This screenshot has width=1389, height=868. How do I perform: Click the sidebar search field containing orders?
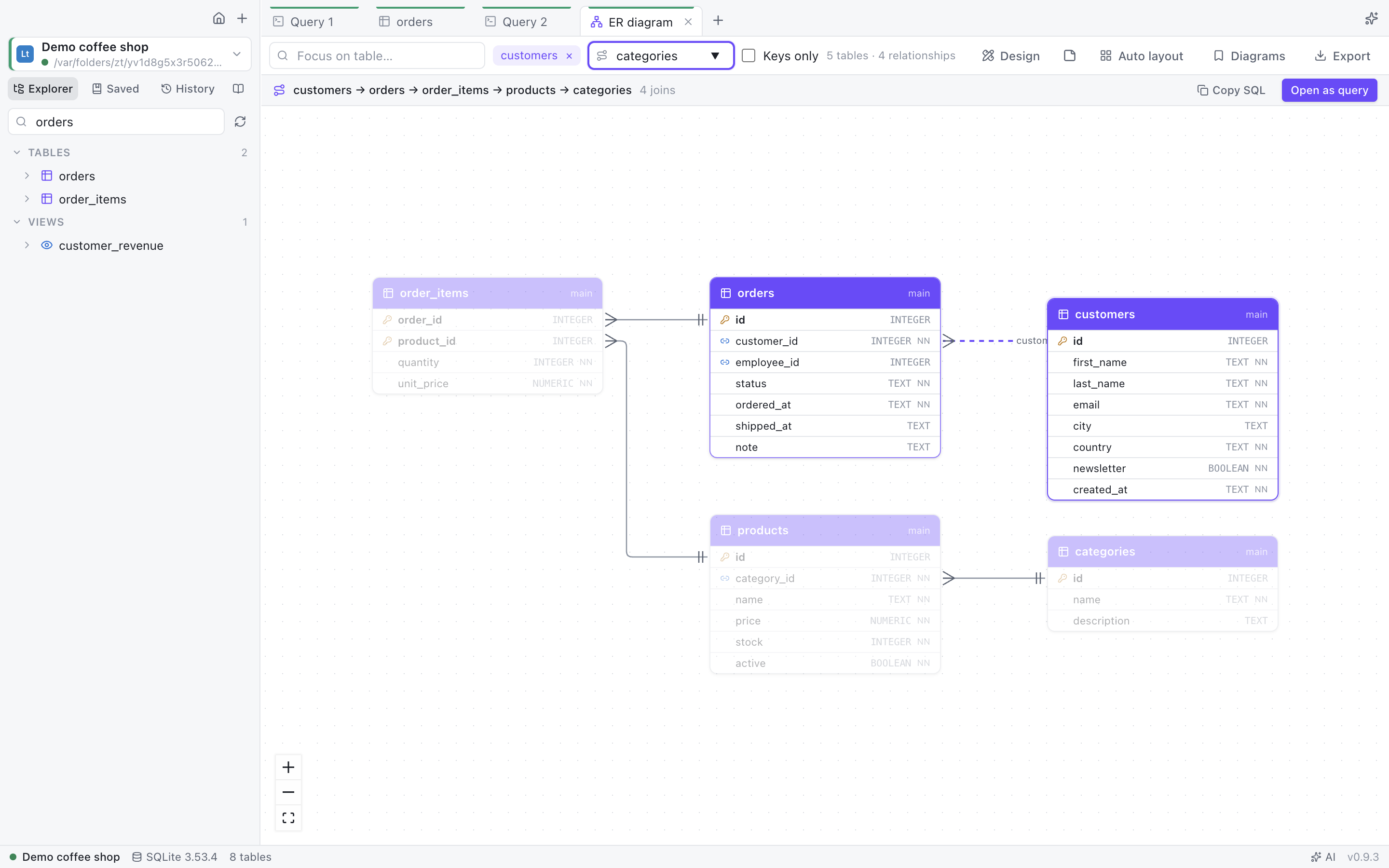(116, 122)
